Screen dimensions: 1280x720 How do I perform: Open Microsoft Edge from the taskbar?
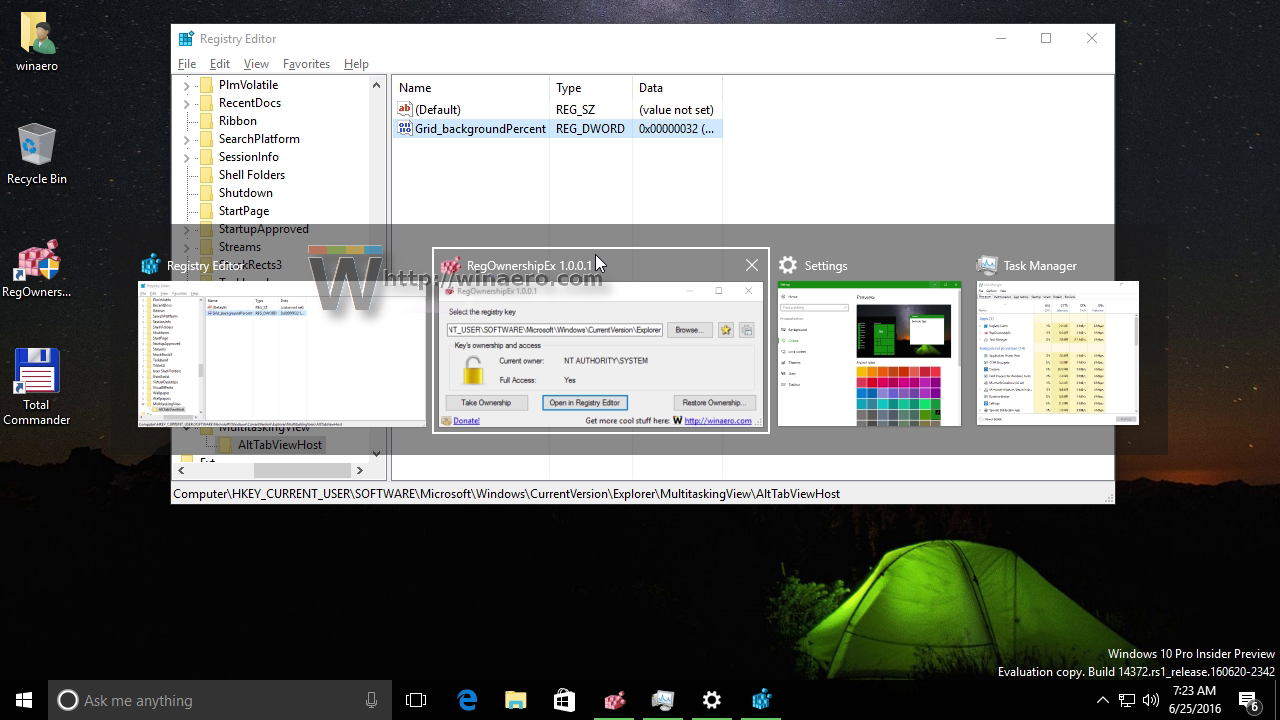point(467,700)
